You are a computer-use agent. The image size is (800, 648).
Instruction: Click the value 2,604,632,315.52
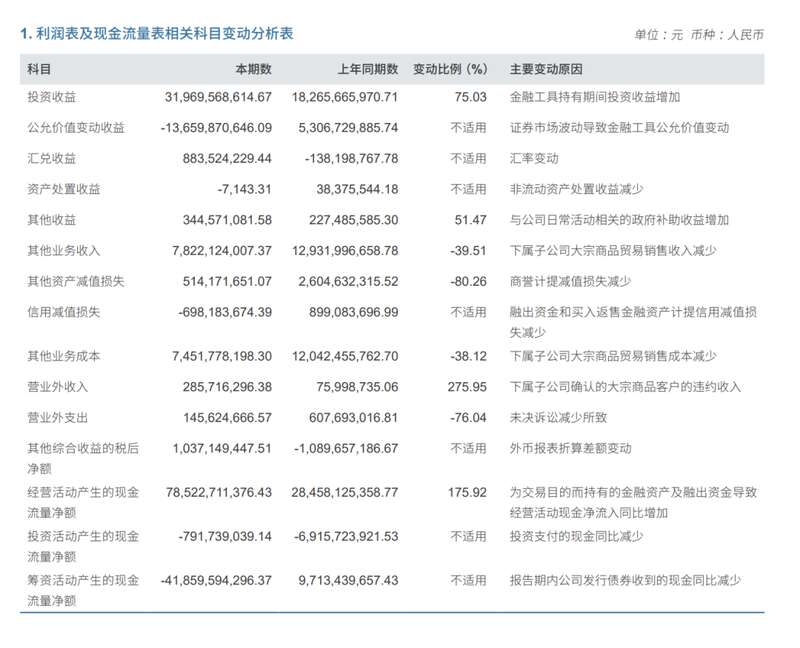(348, 281)
